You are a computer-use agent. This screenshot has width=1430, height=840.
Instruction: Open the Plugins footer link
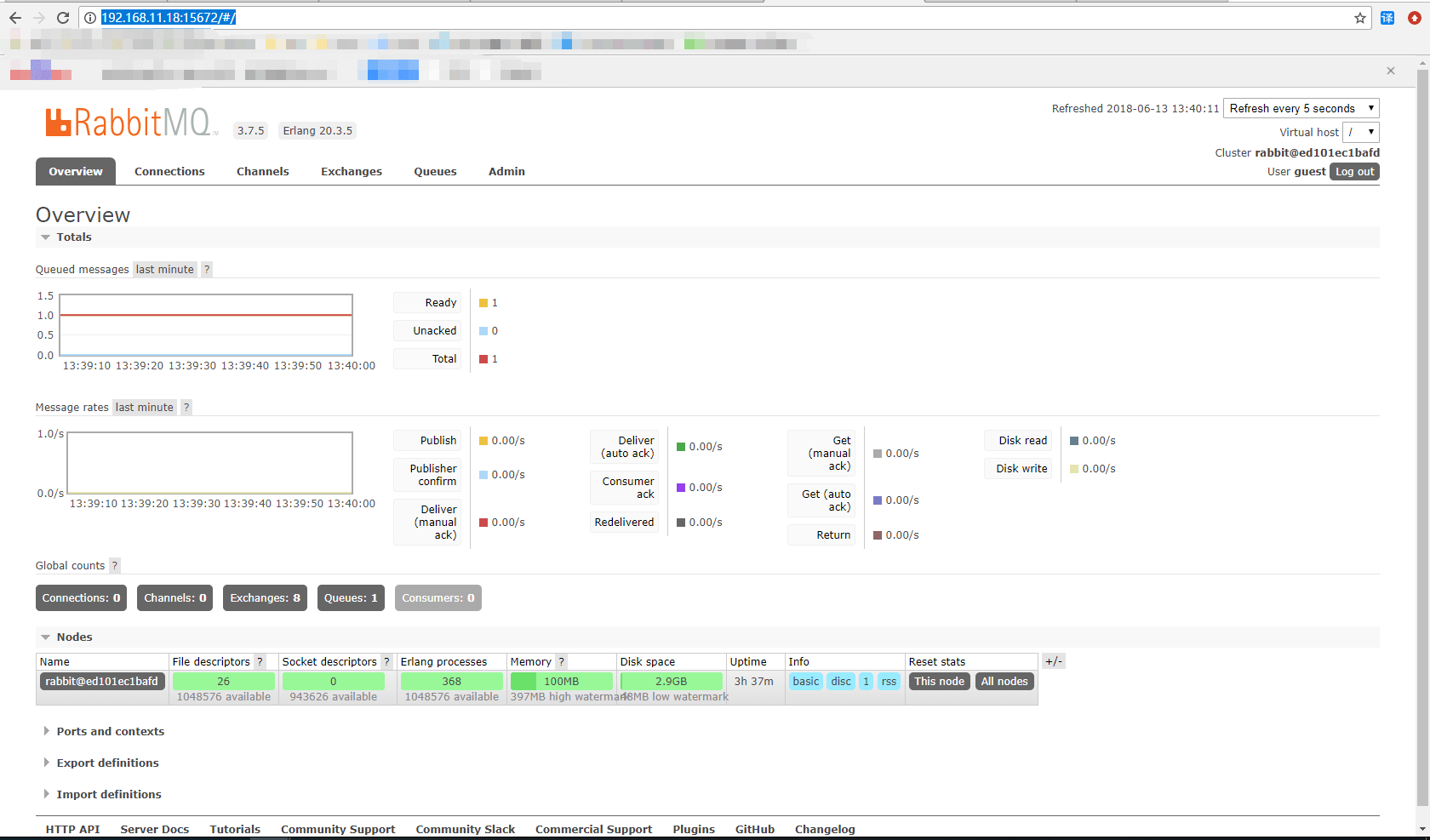coord(694,830)
